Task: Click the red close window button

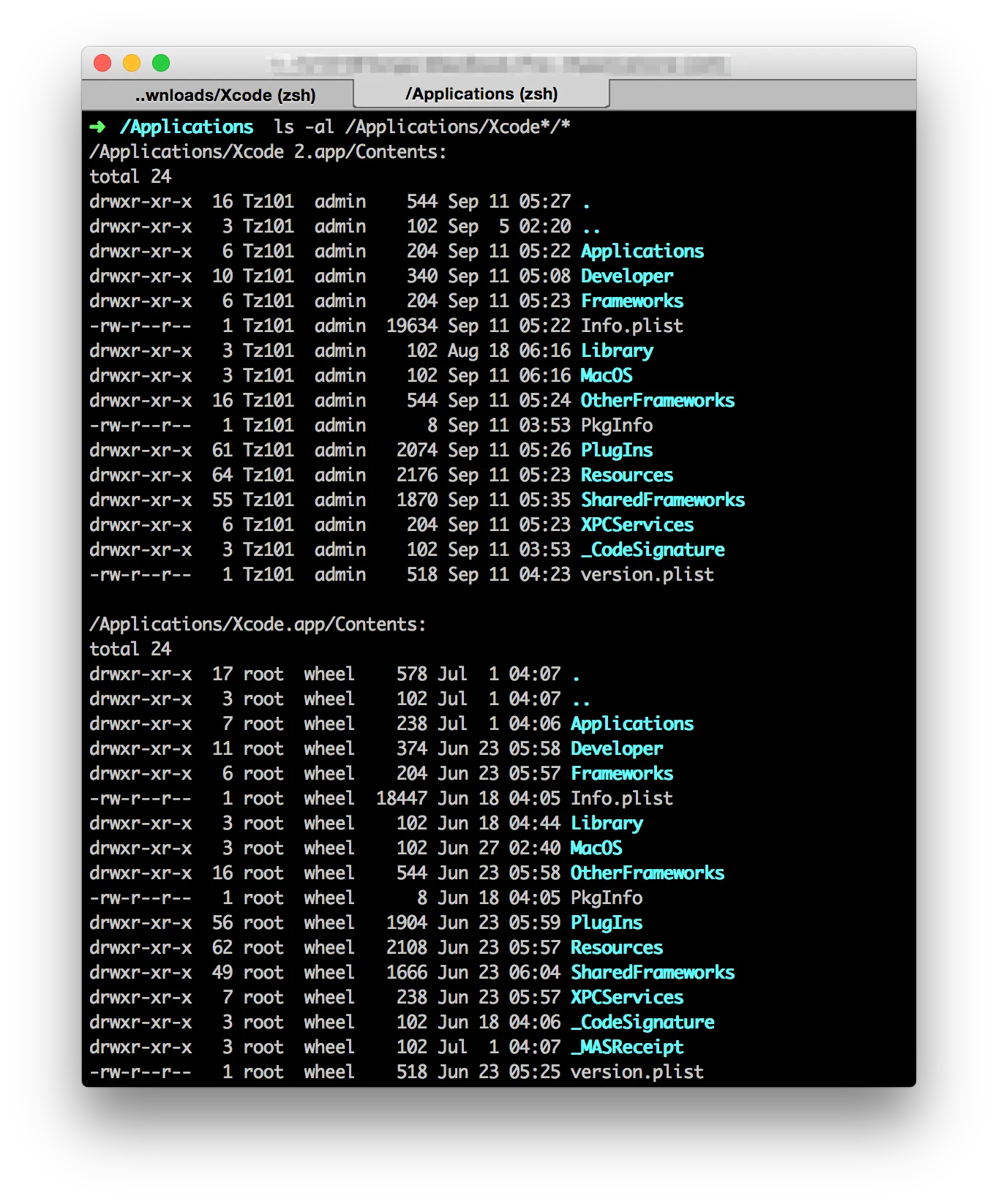Action: [102, 64]
